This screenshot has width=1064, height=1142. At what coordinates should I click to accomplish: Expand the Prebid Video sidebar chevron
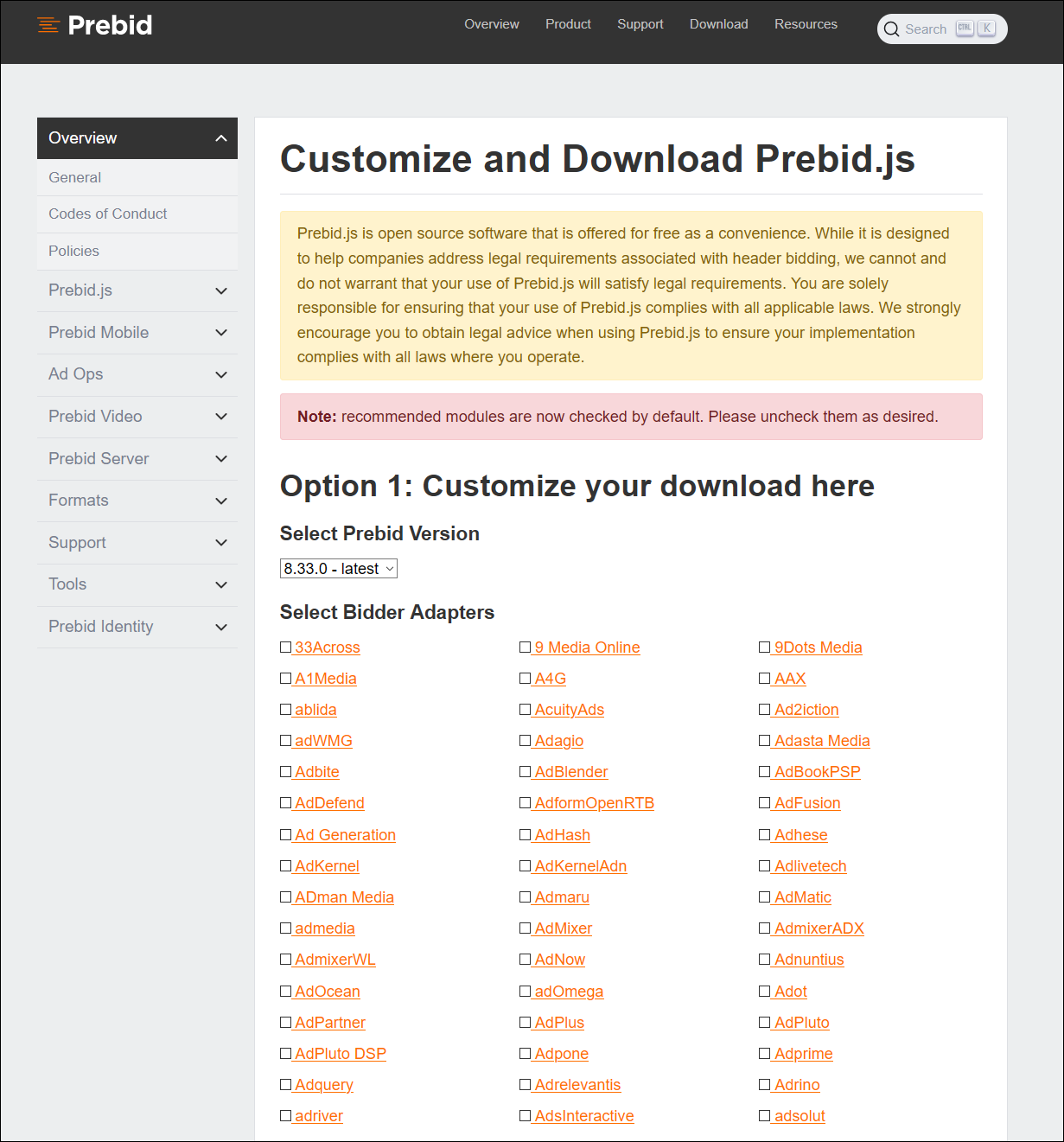click(x=221, y=417)
